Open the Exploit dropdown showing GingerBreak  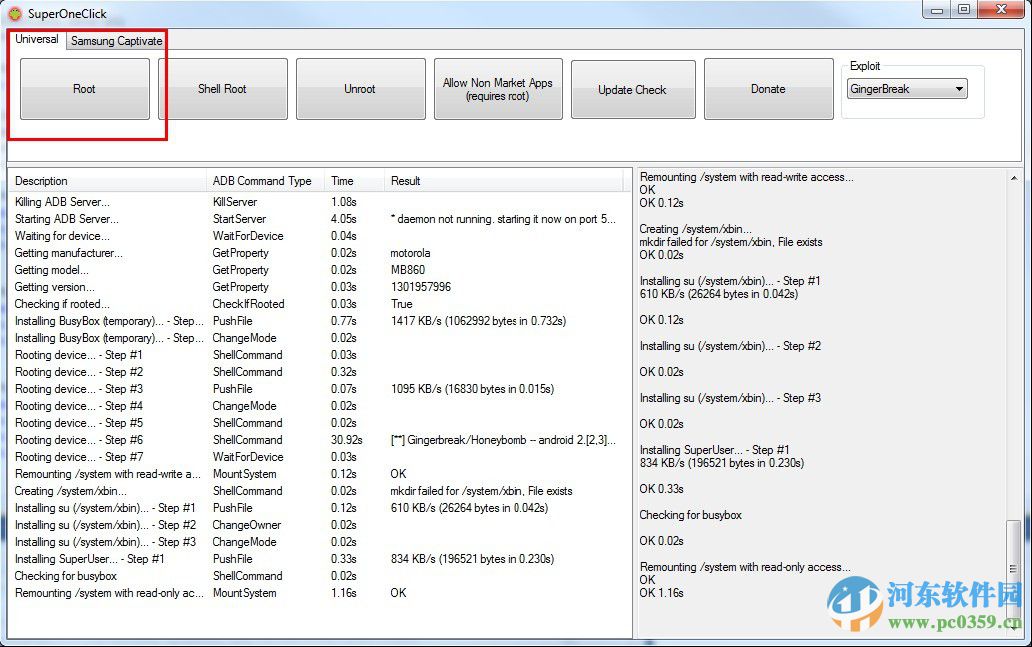[x=908, y=89]
